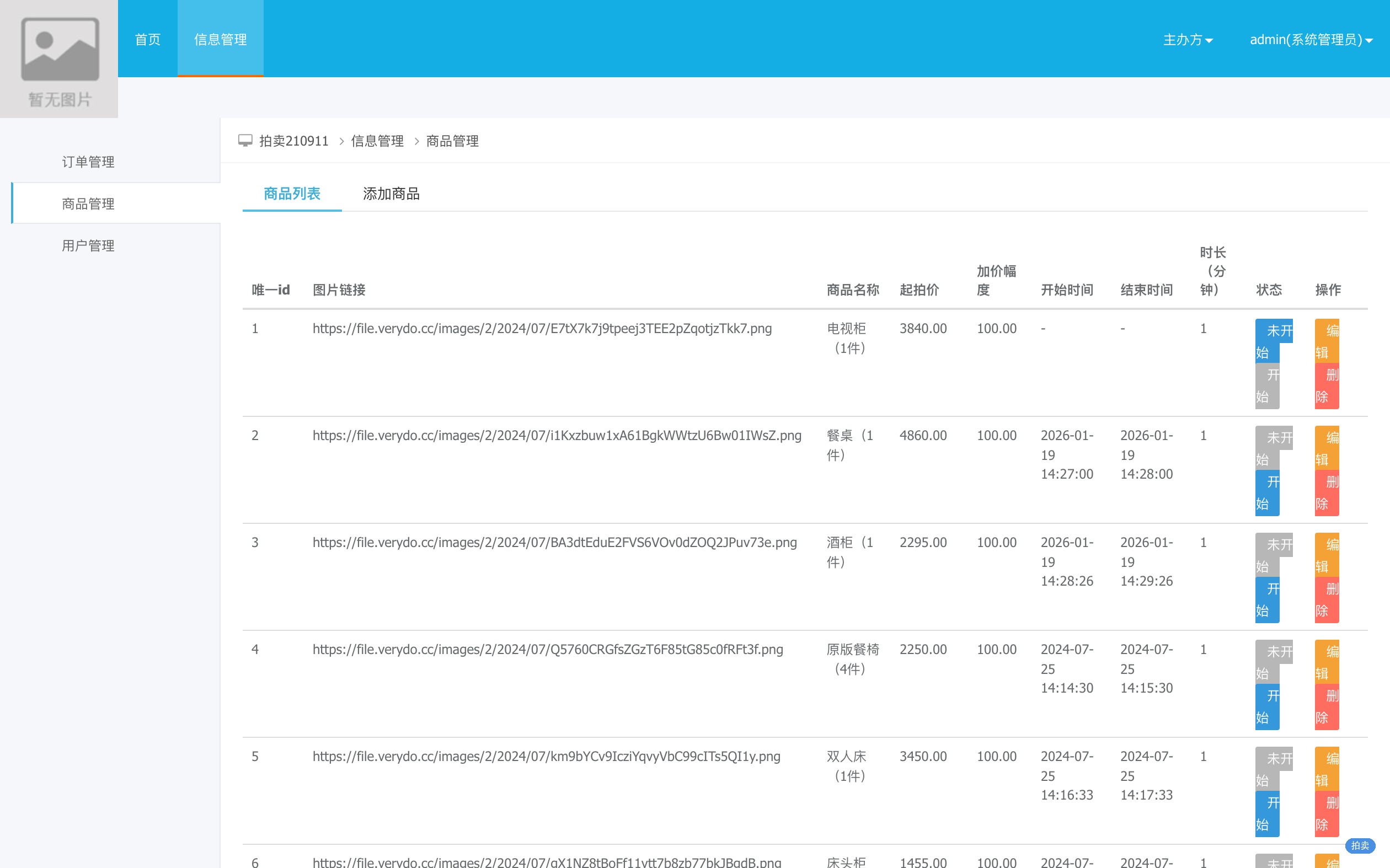Click 编辑 for the 电视柜 row

(1327, 341)
